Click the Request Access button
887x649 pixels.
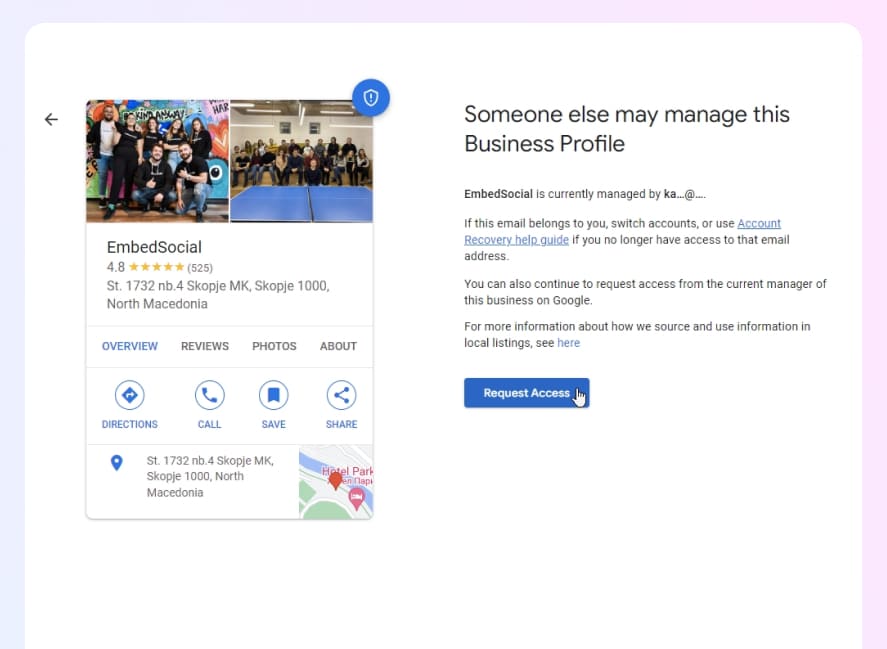(527, 393)
